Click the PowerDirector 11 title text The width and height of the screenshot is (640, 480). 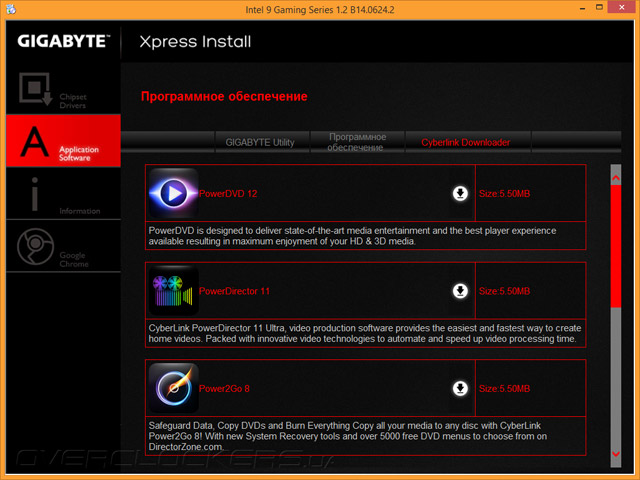click(234, 291)
